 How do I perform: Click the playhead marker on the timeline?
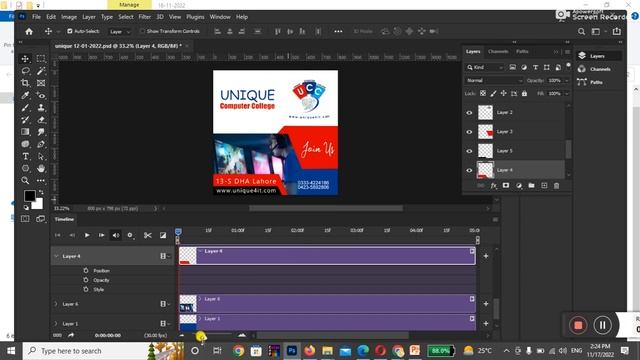178,232
